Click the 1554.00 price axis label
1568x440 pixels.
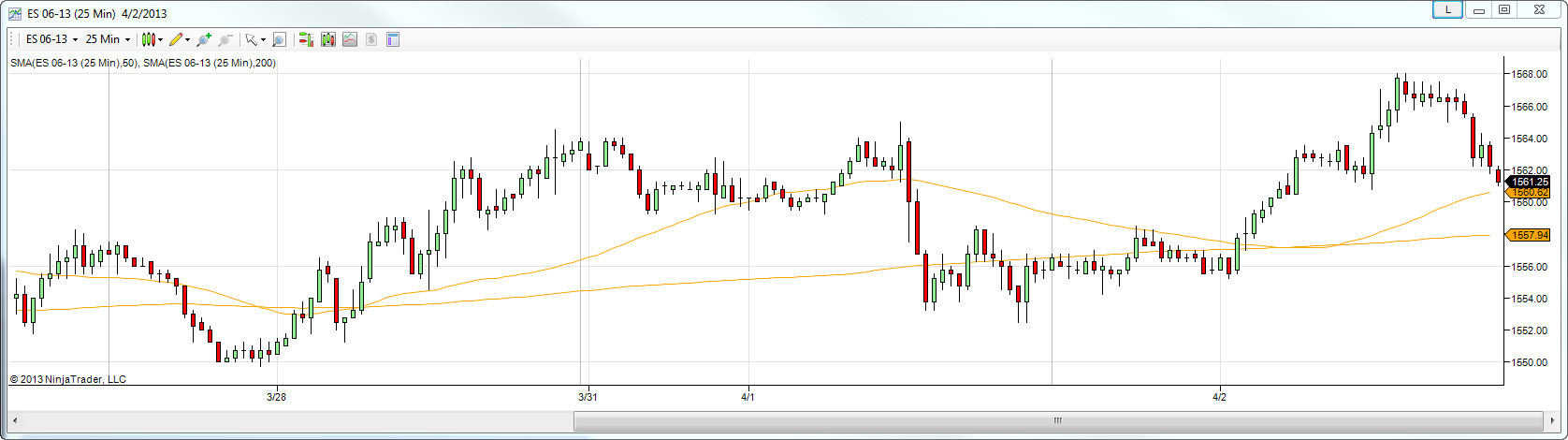click(1531, 299)
